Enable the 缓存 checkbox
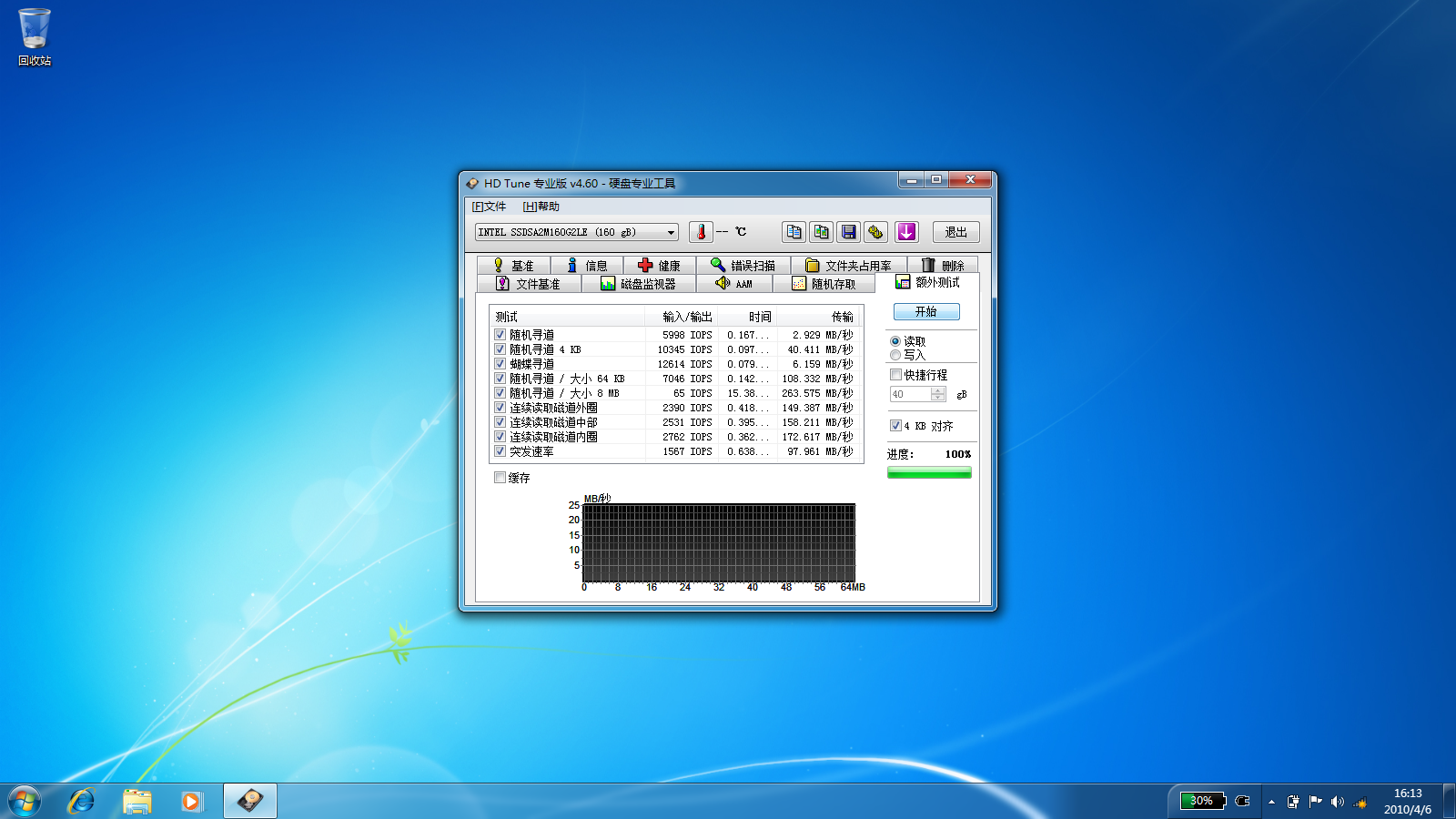This screenshot has height=819, width=1456. [x=500, y=477]
